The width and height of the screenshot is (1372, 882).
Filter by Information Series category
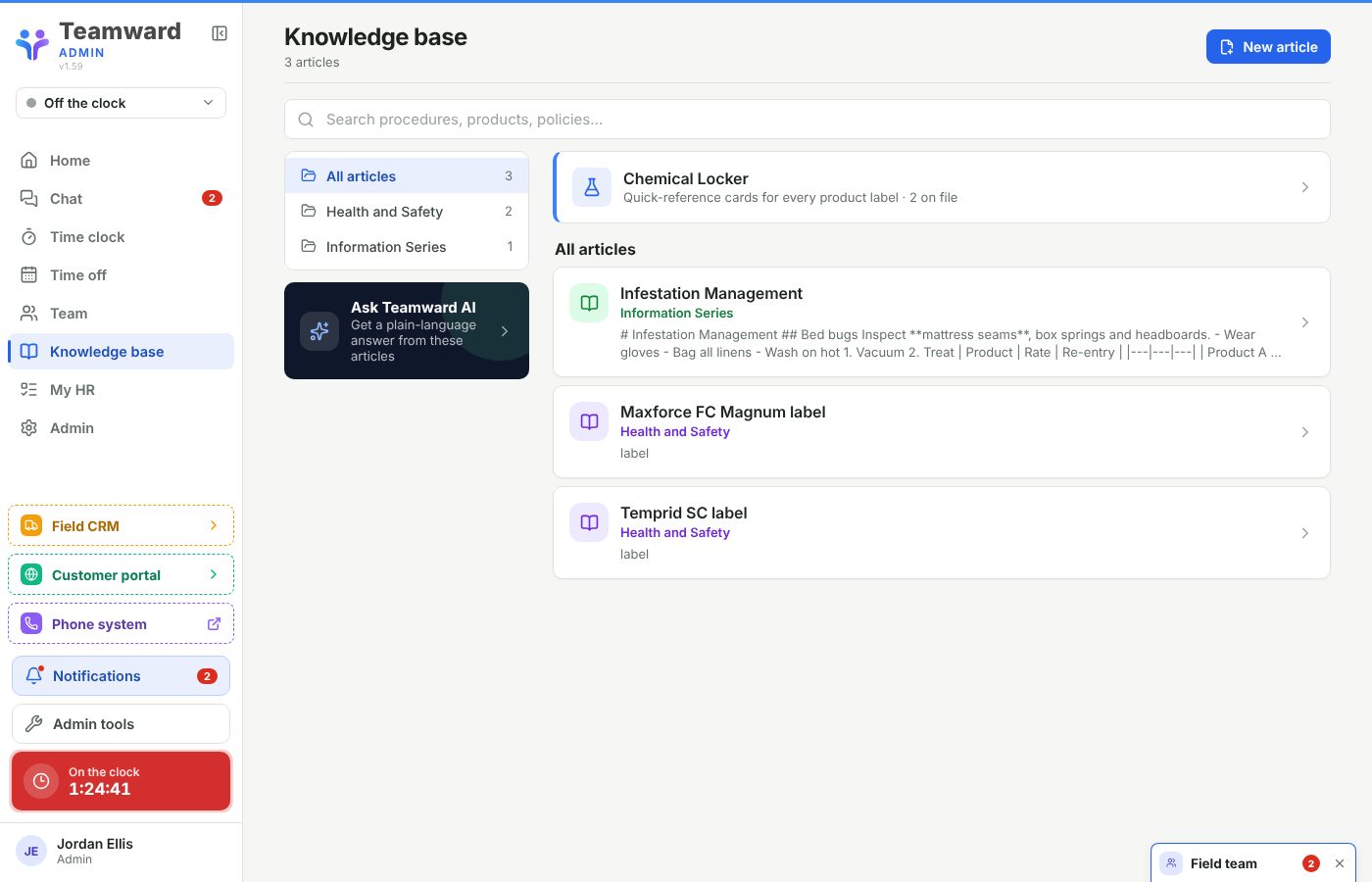pos(407,246)
